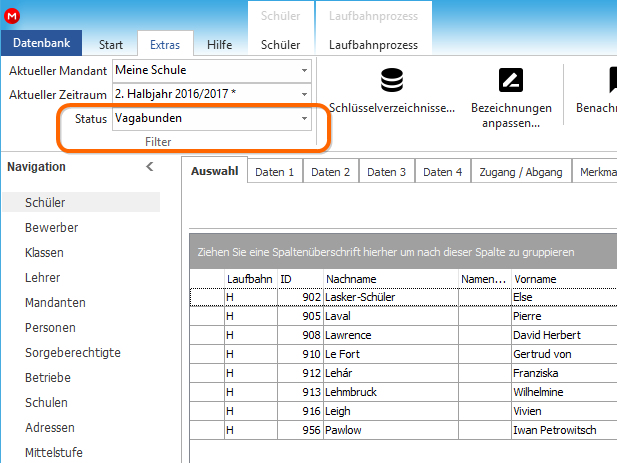
Task: Expand the Aktueller Mandant dropdown
Action: (304, 70)
